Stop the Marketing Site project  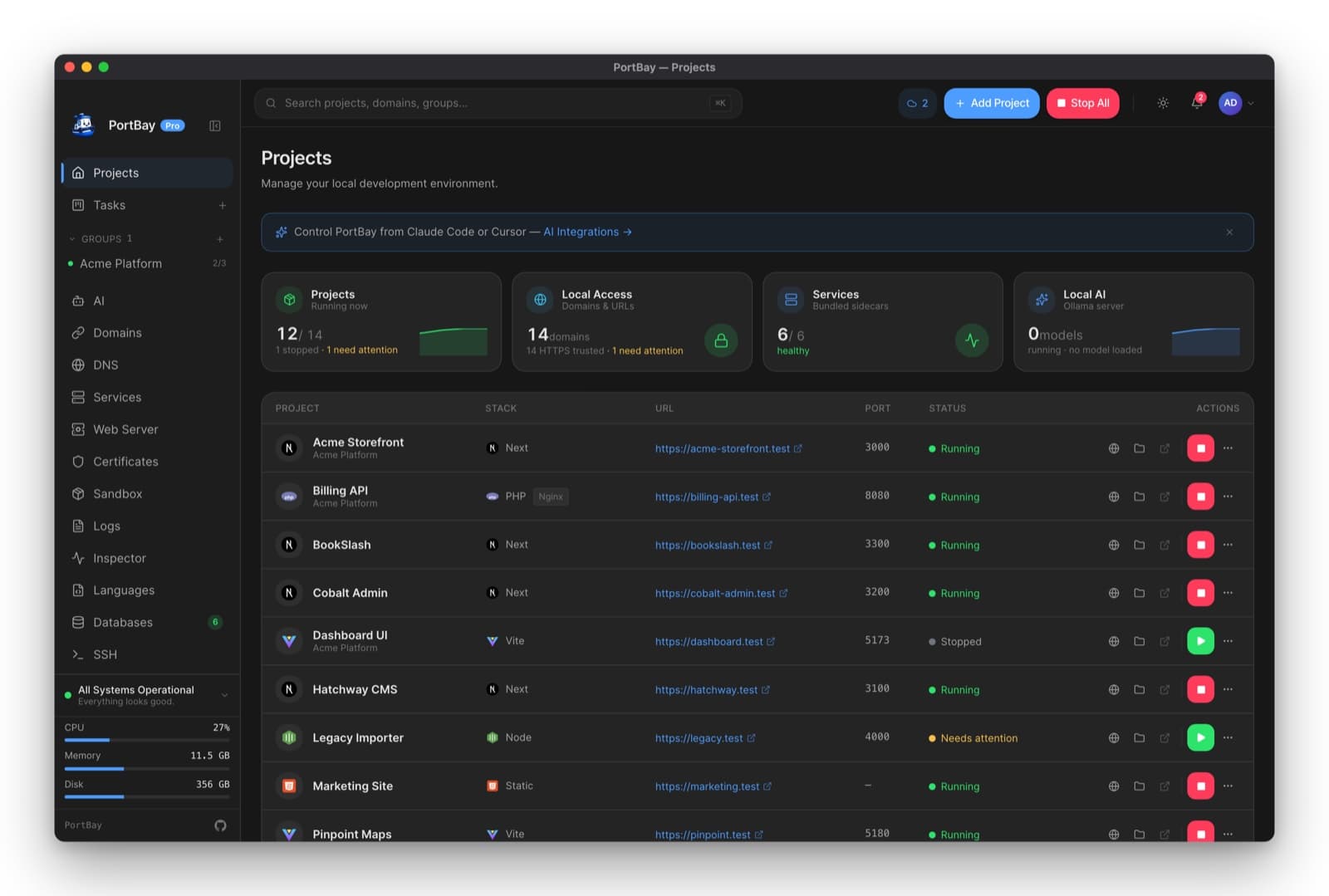coord(1200,786)
